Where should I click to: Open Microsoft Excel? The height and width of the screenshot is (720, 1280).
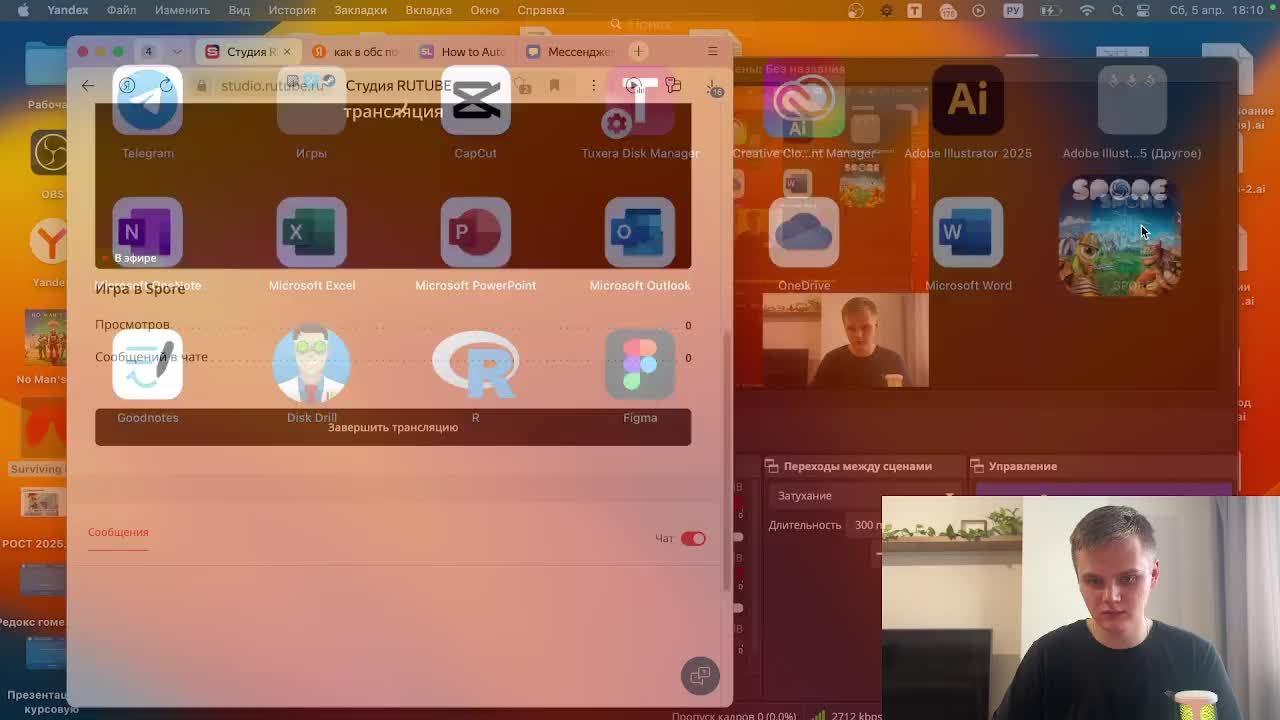click(x=311, y=232)
